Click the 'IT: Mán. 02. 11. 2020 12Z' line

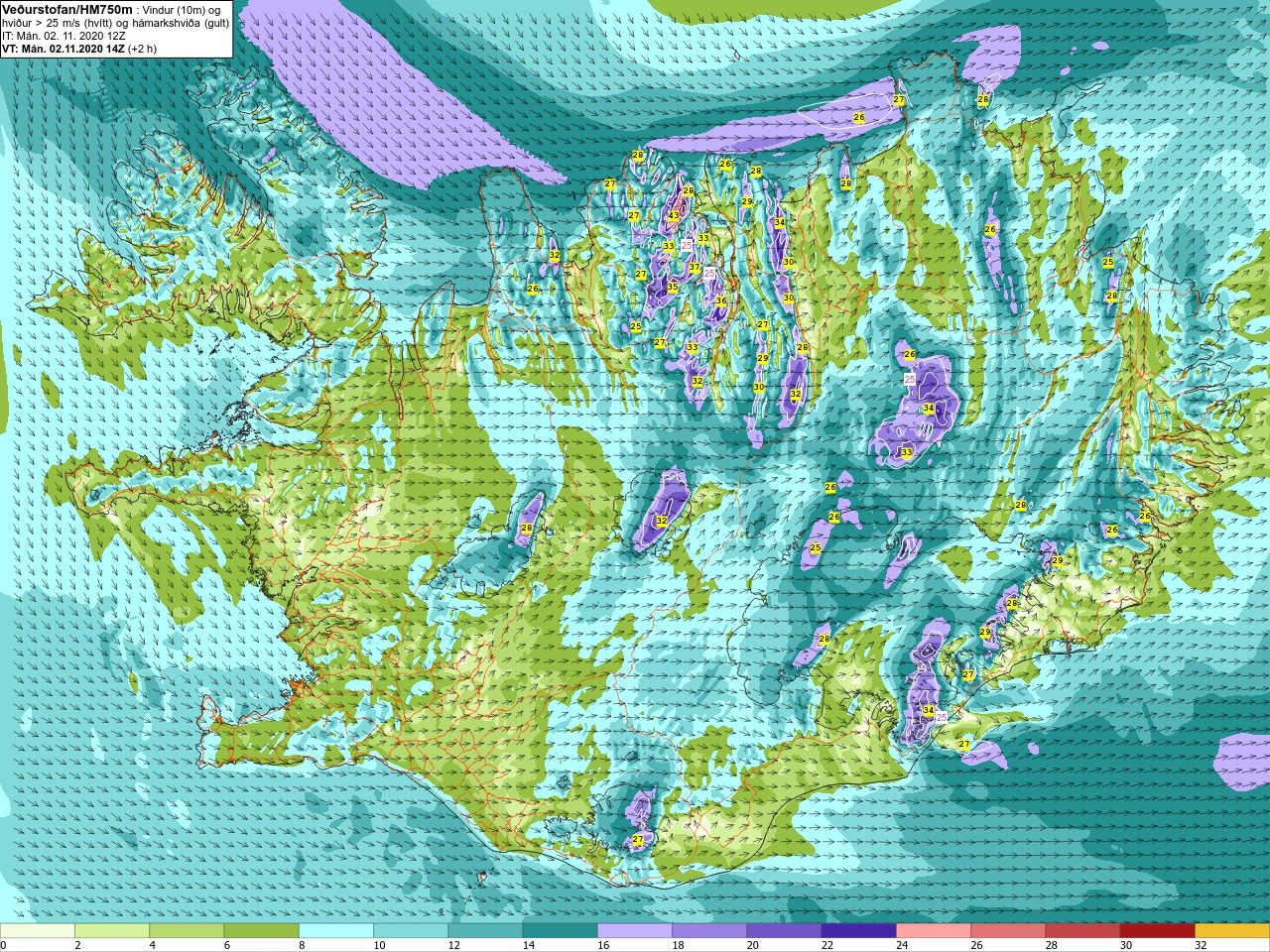click(63, 36)
